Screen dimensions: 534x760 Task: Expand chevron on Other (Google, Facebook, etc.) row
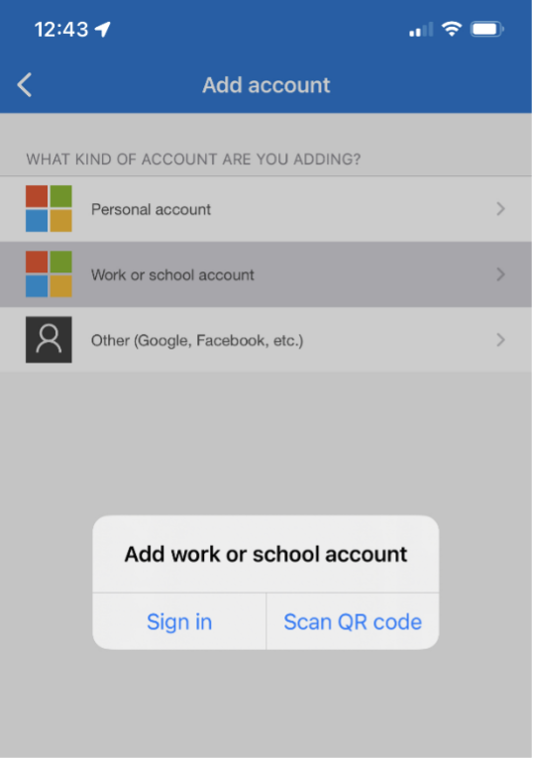(501, 340)
